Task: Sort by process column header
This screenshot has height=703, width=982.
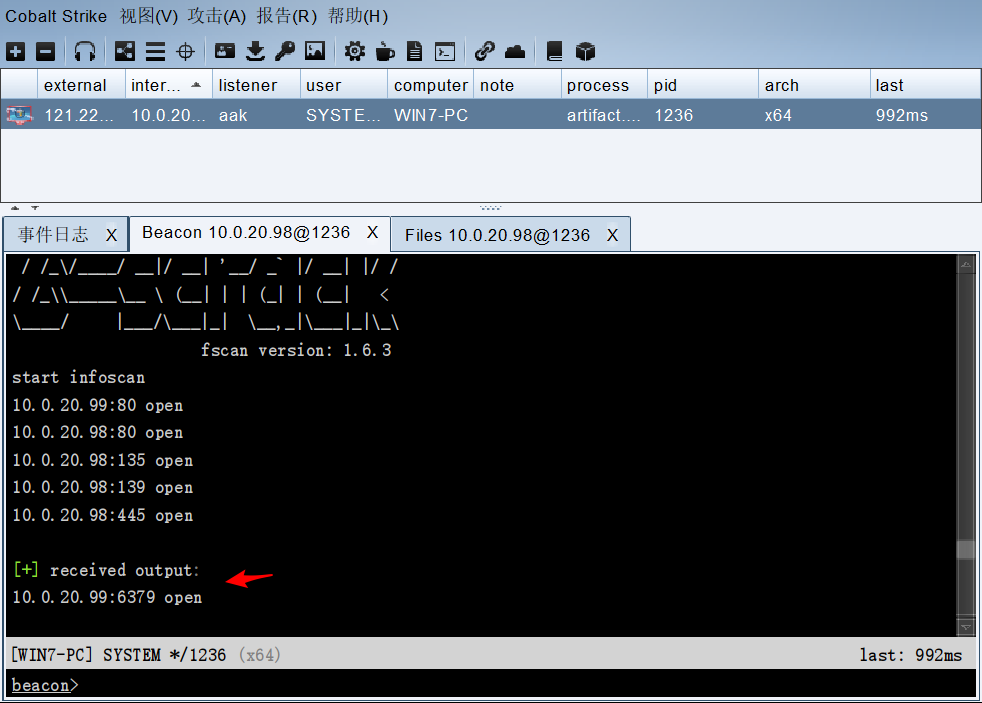Action: (604, 85)
